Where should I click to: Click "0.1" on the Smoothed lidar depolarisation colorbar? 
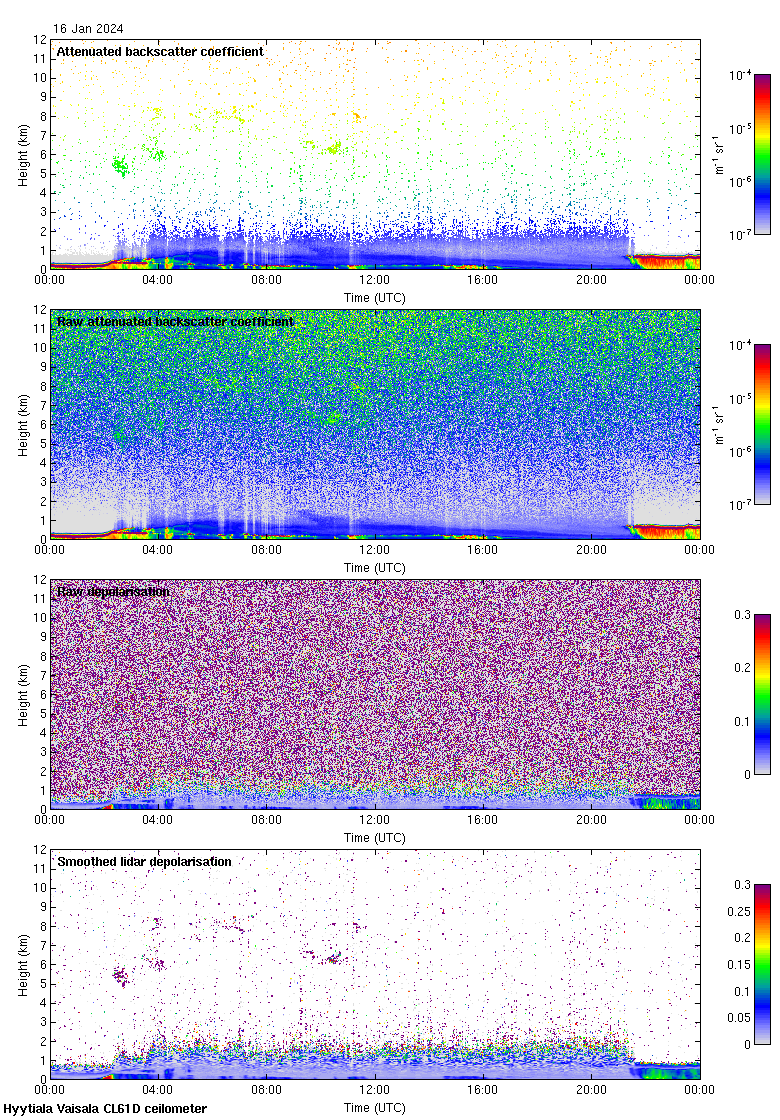(743, 991)
